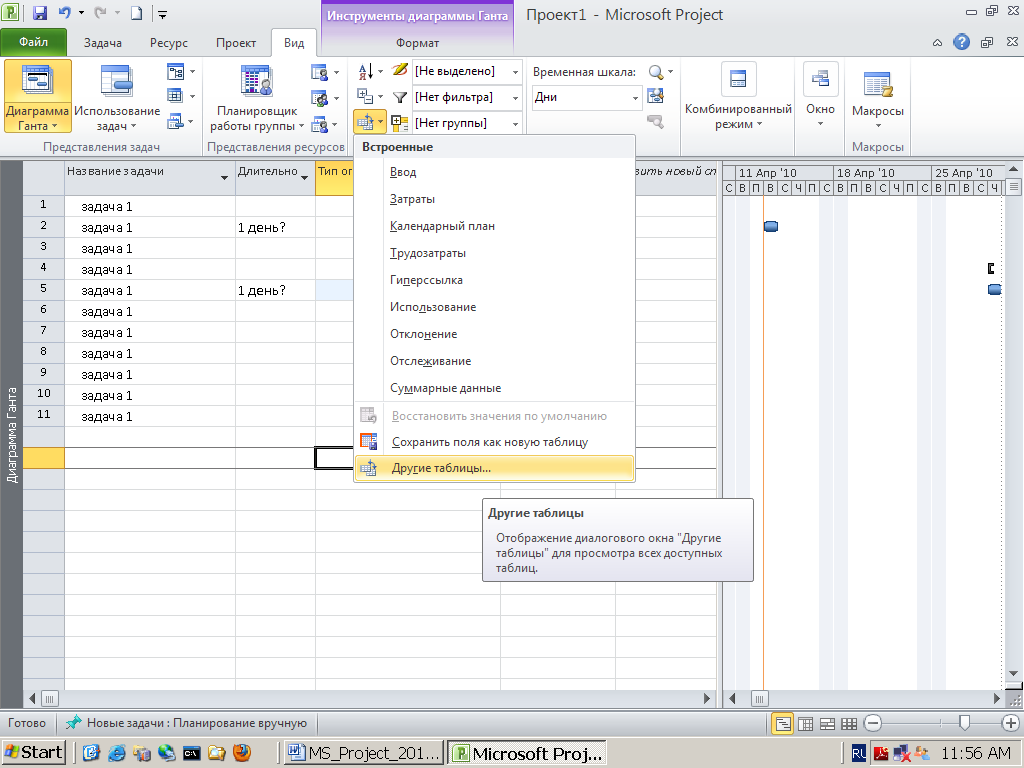Click the Task Usage view icon in status bar
The image size is (1024, 768).
(x=806, y=723)
